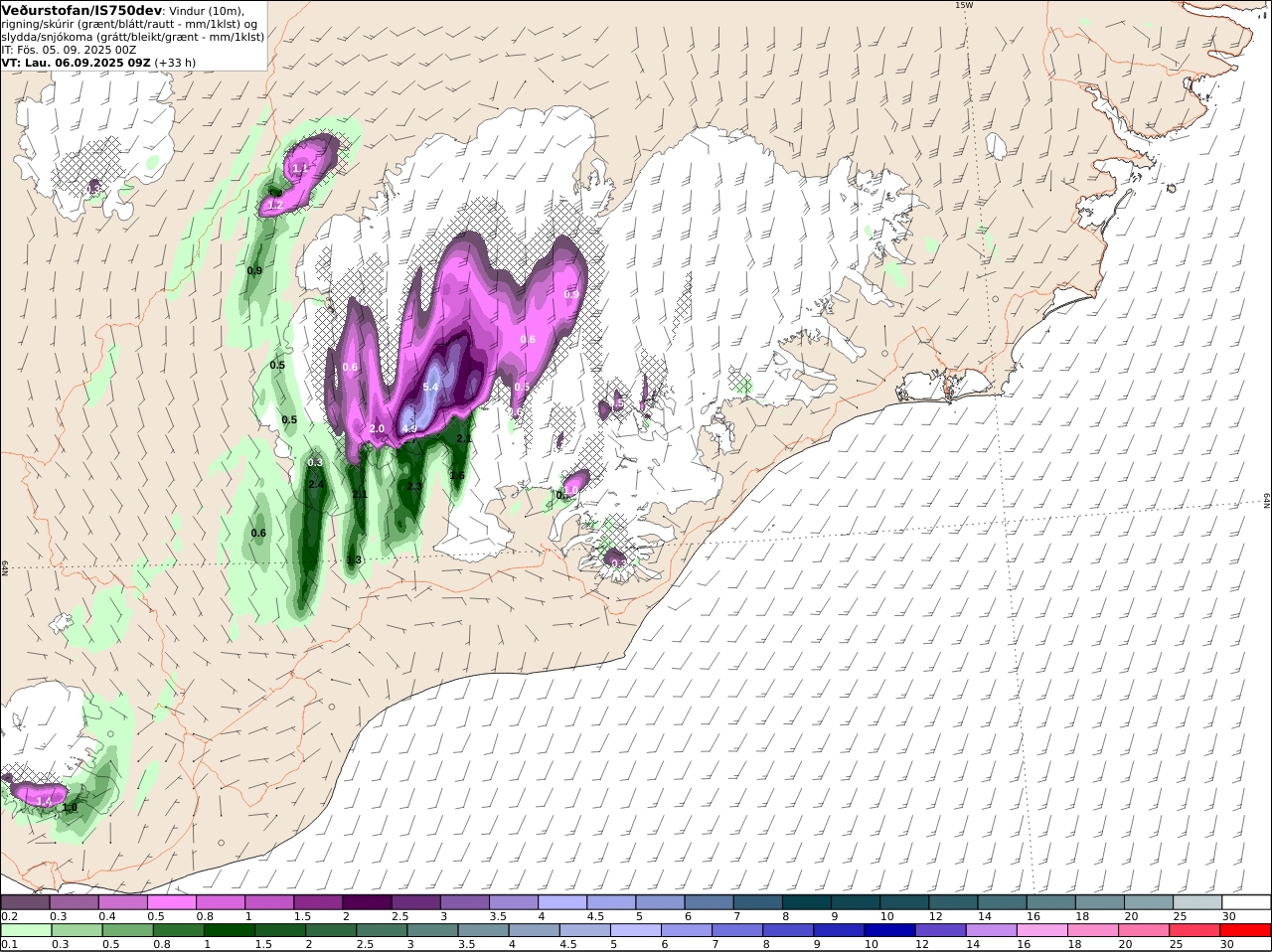Click the "IT: Fös. 05. 09. 2025 00Z" initial time line
The image size is (1272, 952).
[x=69, y=49]
